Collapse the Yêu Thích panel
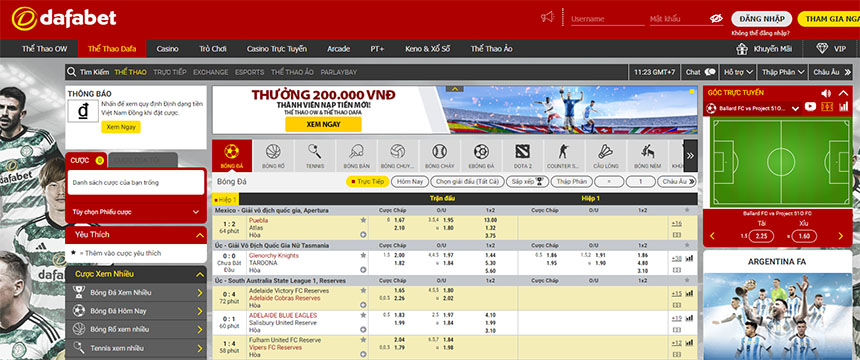Screen dimensions: 860x360 (199, 235)
